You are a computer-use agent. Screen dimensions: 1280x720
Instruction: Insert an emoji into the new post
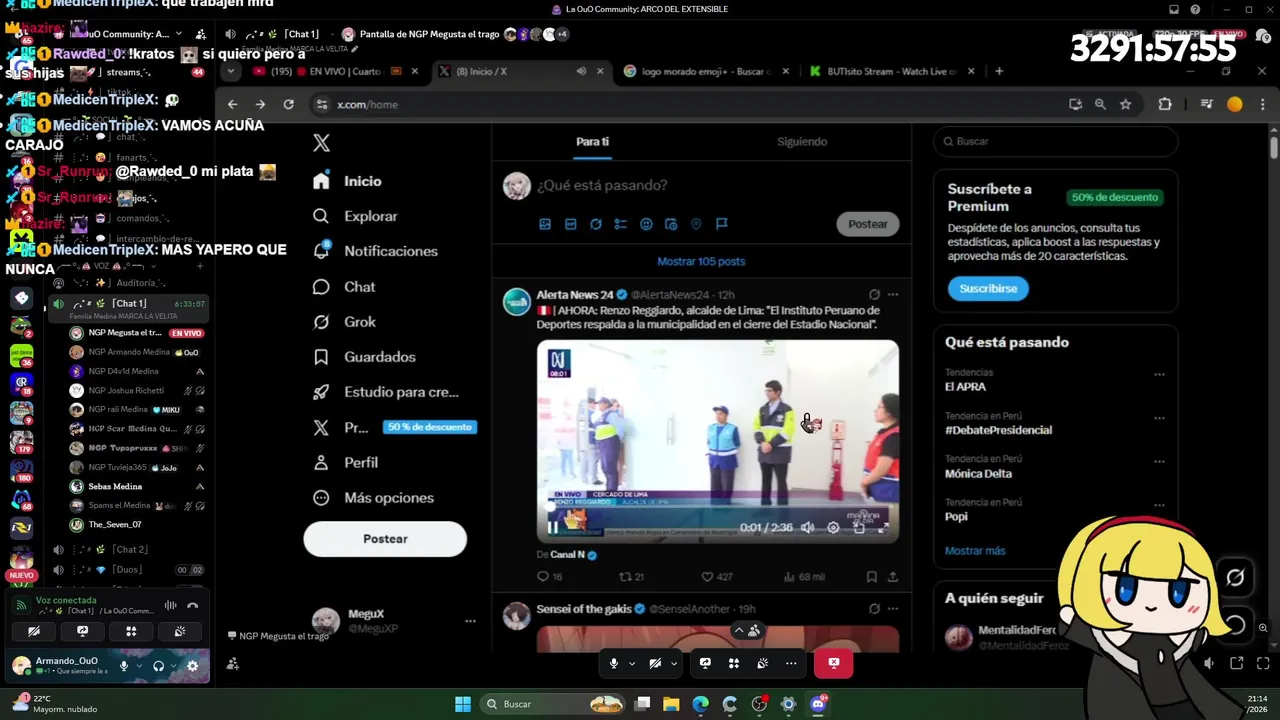tap(646, 224)
